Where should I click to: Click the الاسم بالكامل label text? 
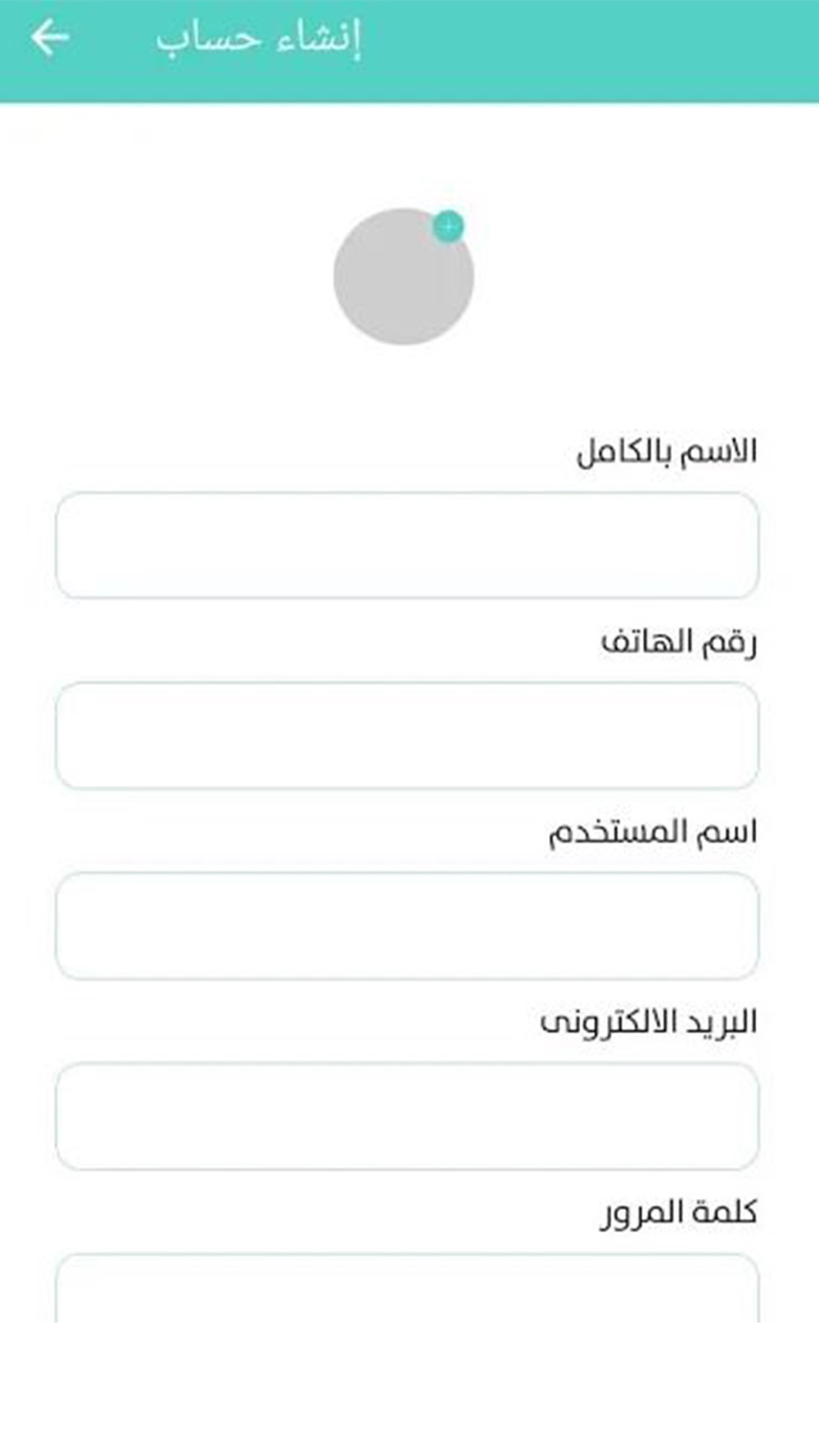[x=667, y=451]
